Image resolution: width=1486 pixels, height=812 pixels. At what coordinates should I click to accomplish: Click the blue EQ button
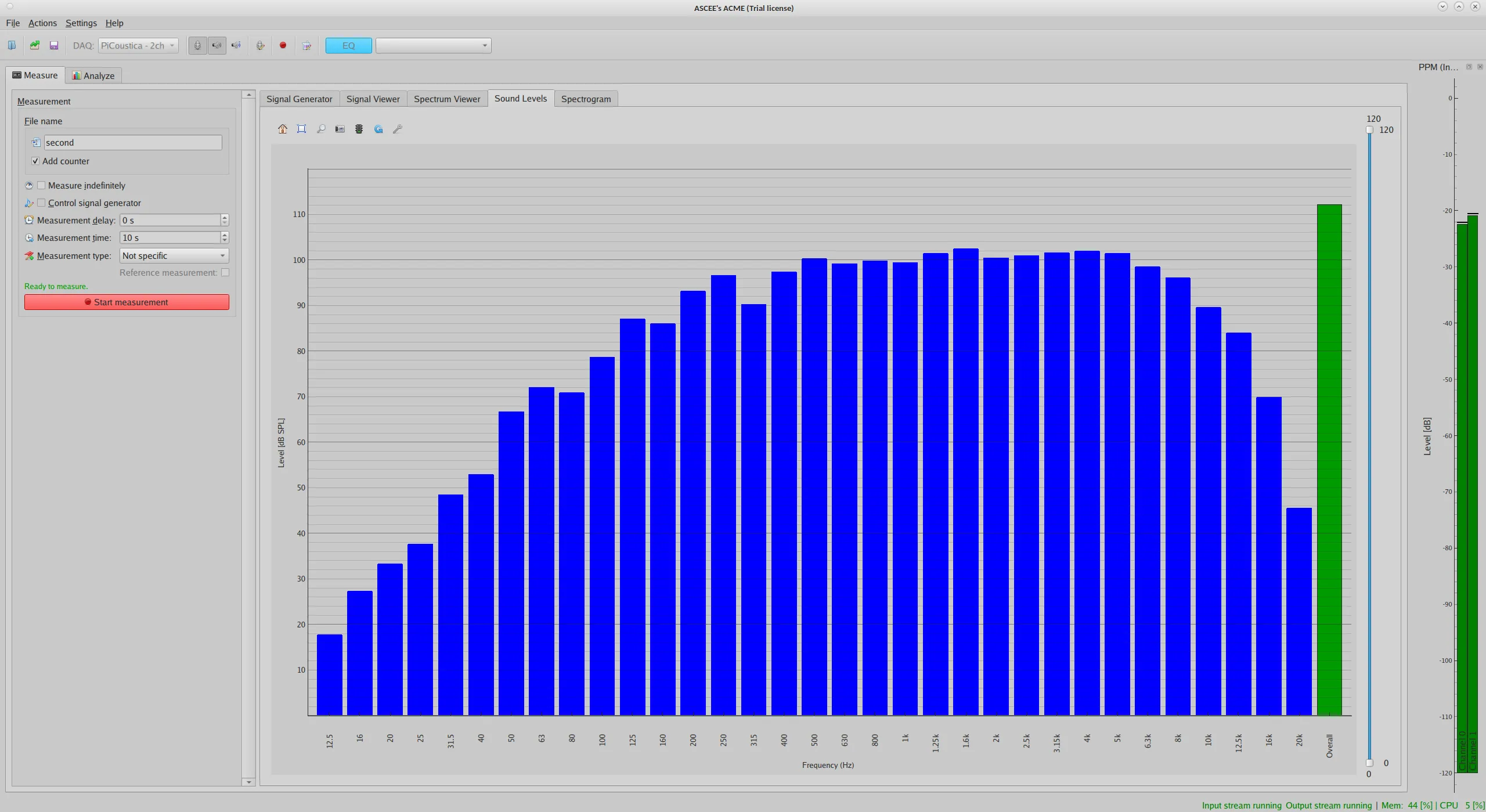click(349, 45)
